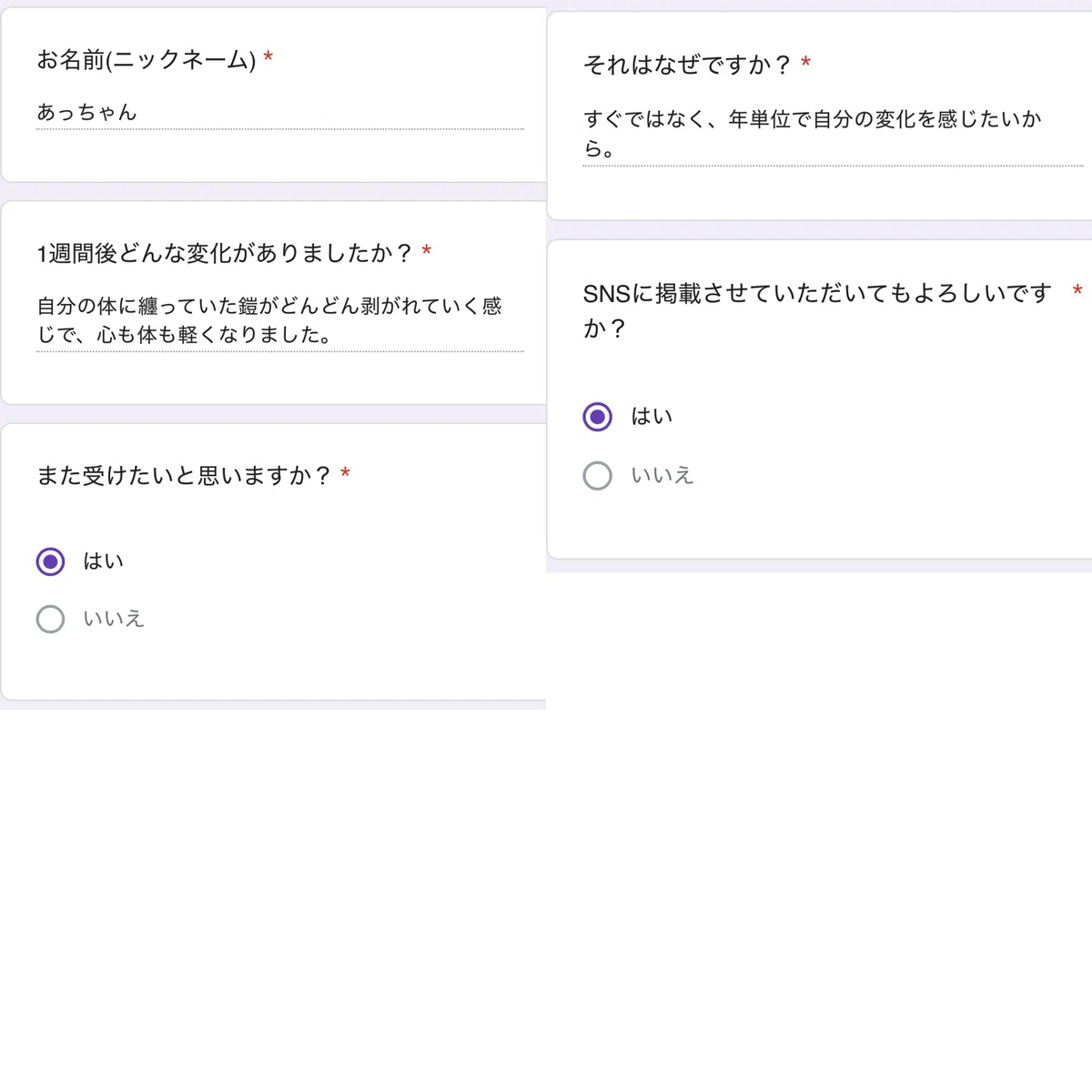Focus the 1週間後の変化 answer text field
Image resolution: width=1092 pixels, height=1092 pixels.
(279, 320)
